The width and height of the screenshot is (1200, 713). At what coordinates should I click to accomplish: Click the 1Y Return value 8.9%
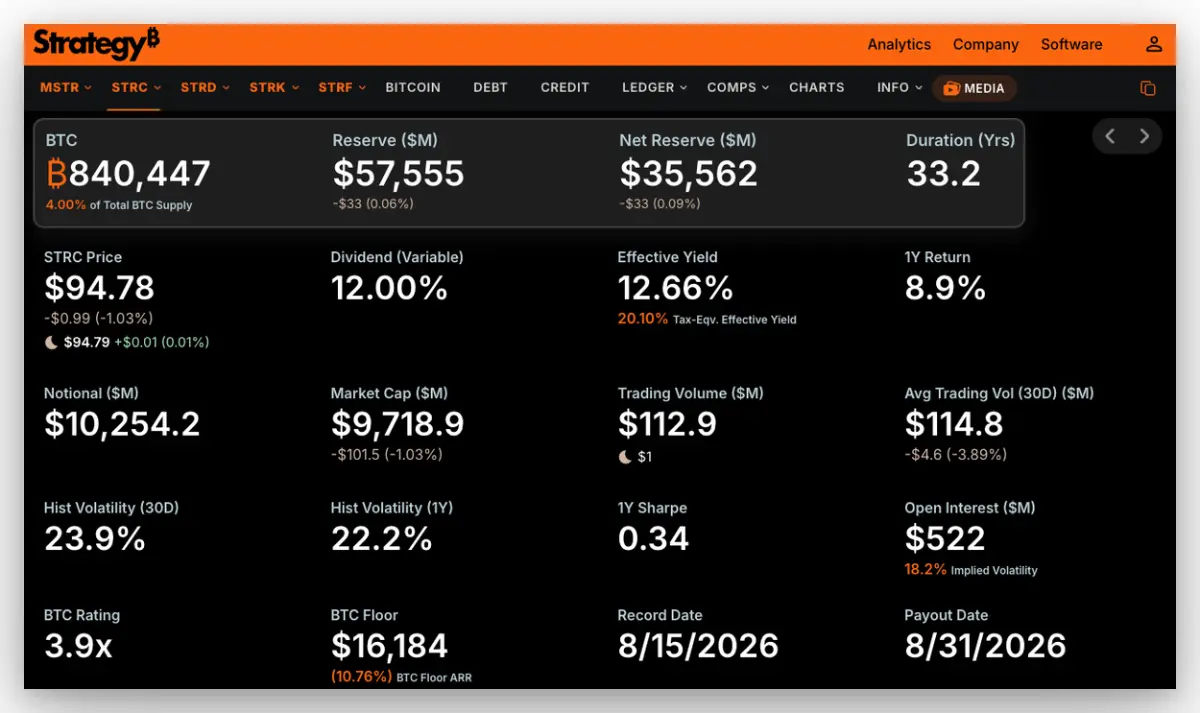click(x=945, y=289)
